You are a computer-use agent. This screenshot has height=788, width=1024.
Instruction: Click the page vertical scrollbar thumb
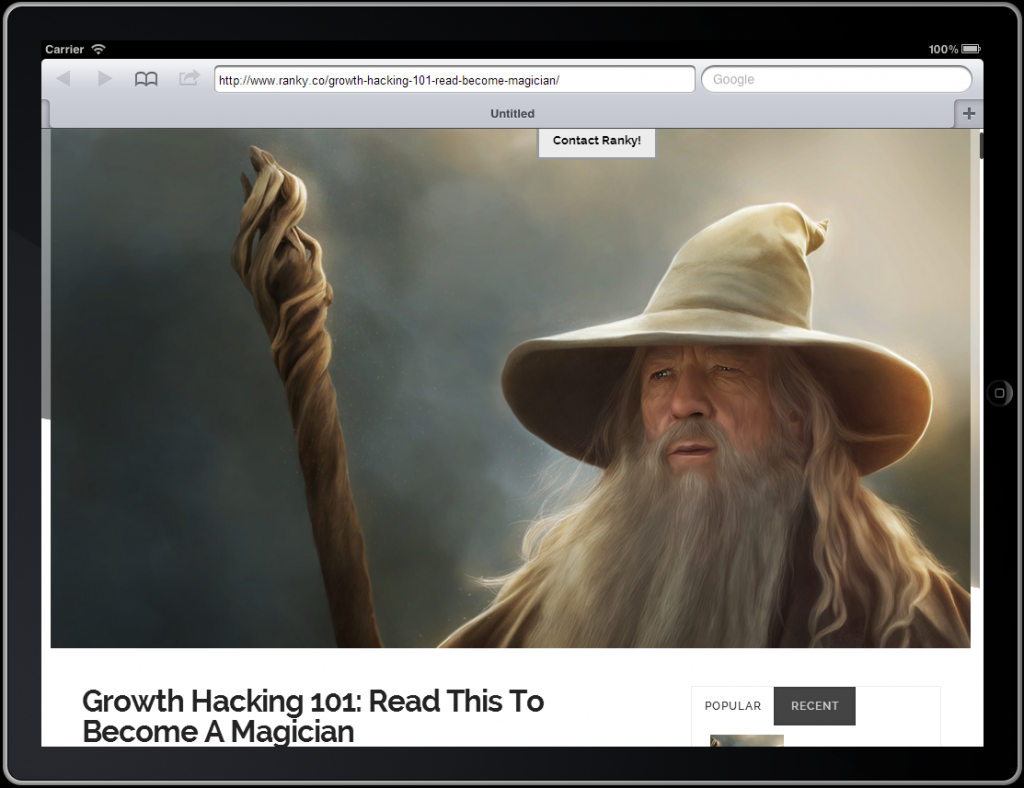(981, 145)
